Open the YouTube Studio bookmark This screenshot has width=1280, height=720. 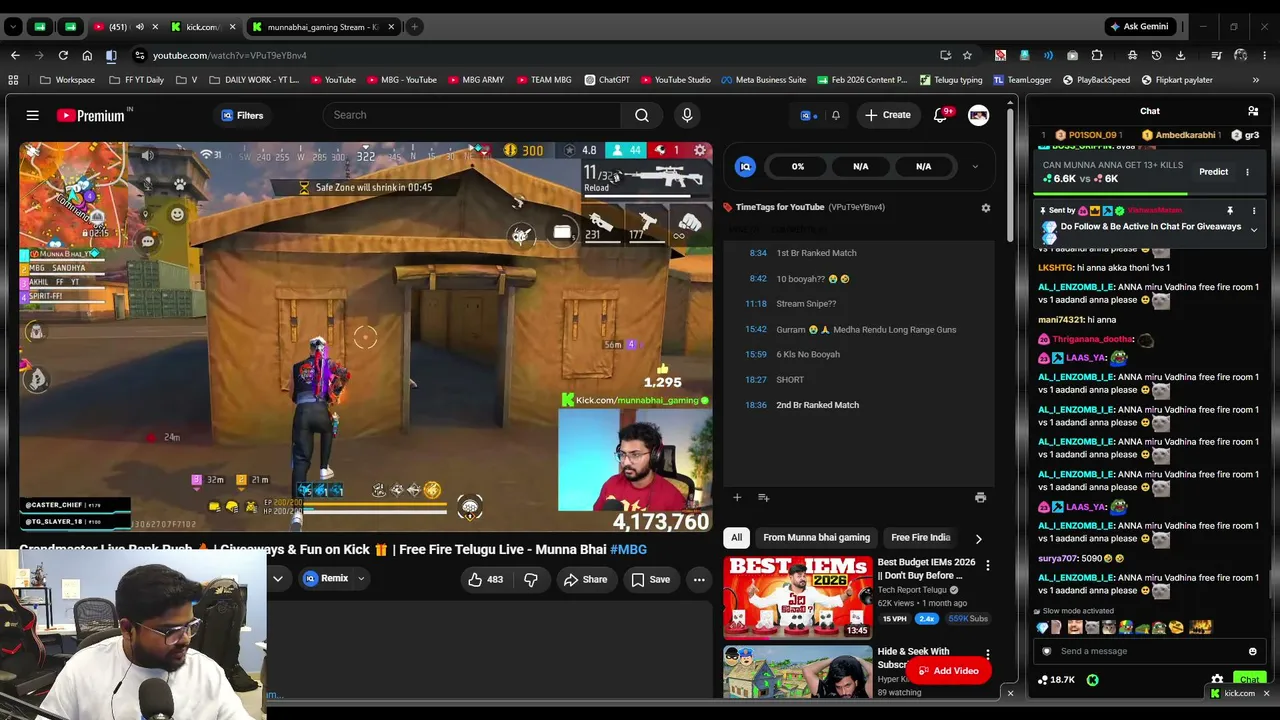(675, 80)
